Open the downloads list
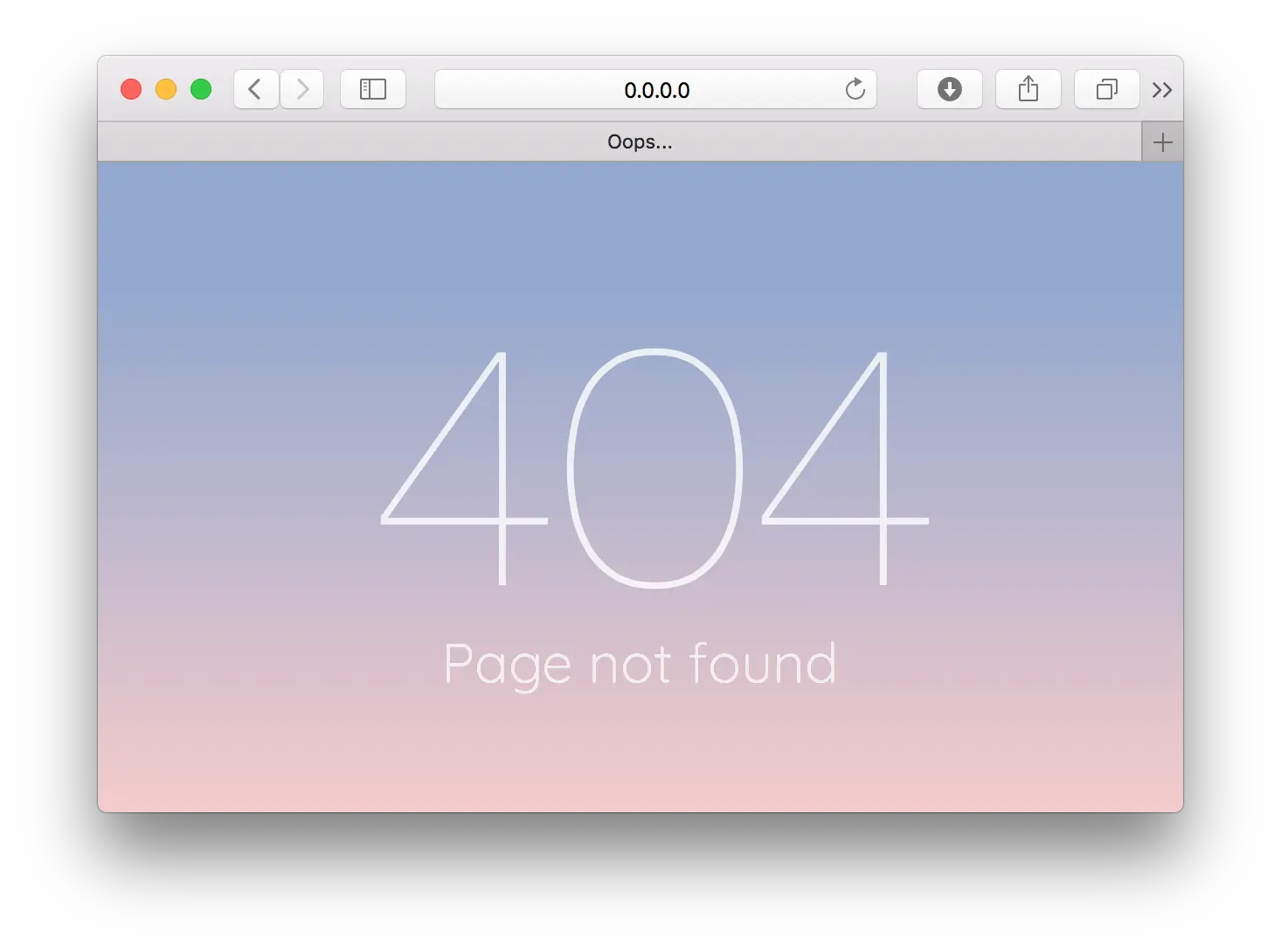The height and width of the screenshot is (952, 1281). [950, 89]
